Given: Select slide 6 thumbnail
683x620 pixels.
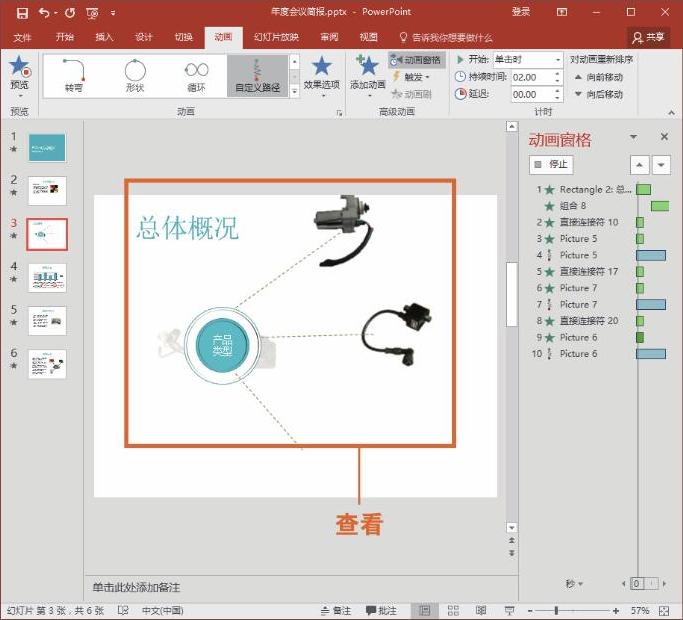Looking at the screenshot, I should (47, 364).
